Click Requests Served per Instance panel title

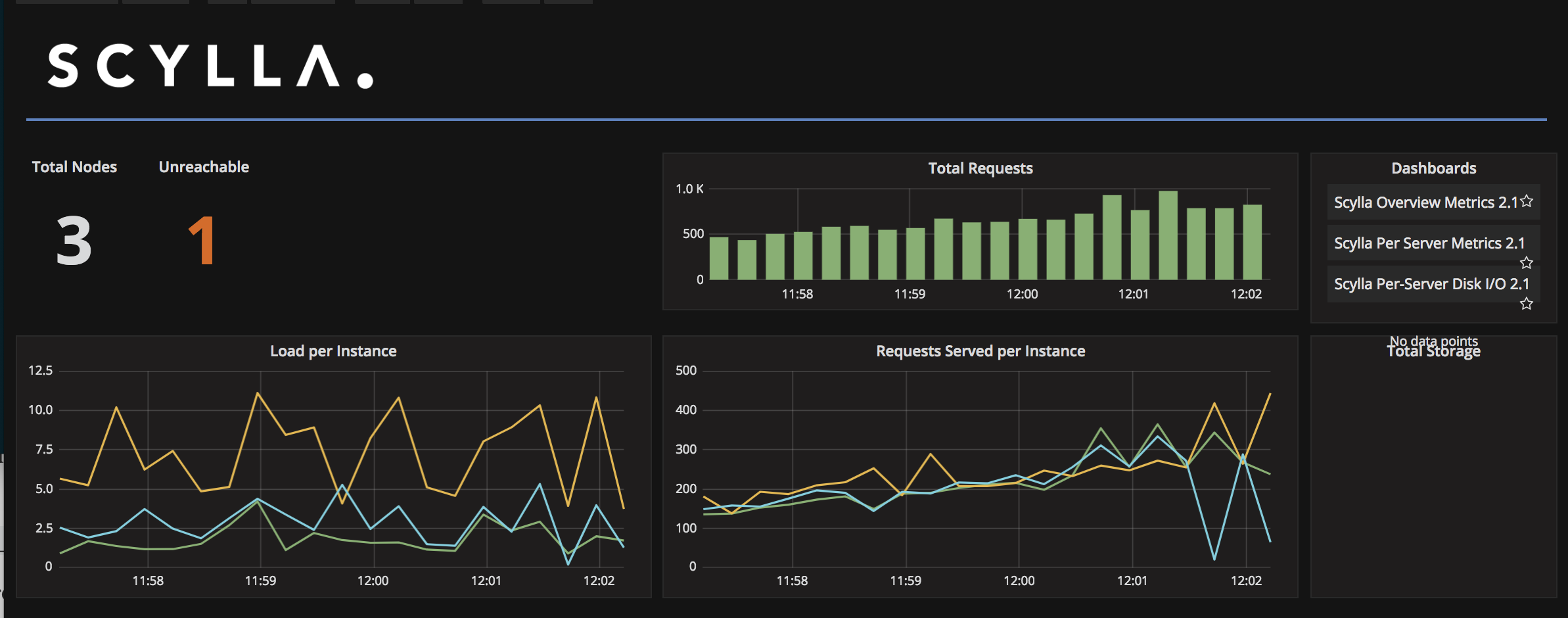click(x=980, y=351)
